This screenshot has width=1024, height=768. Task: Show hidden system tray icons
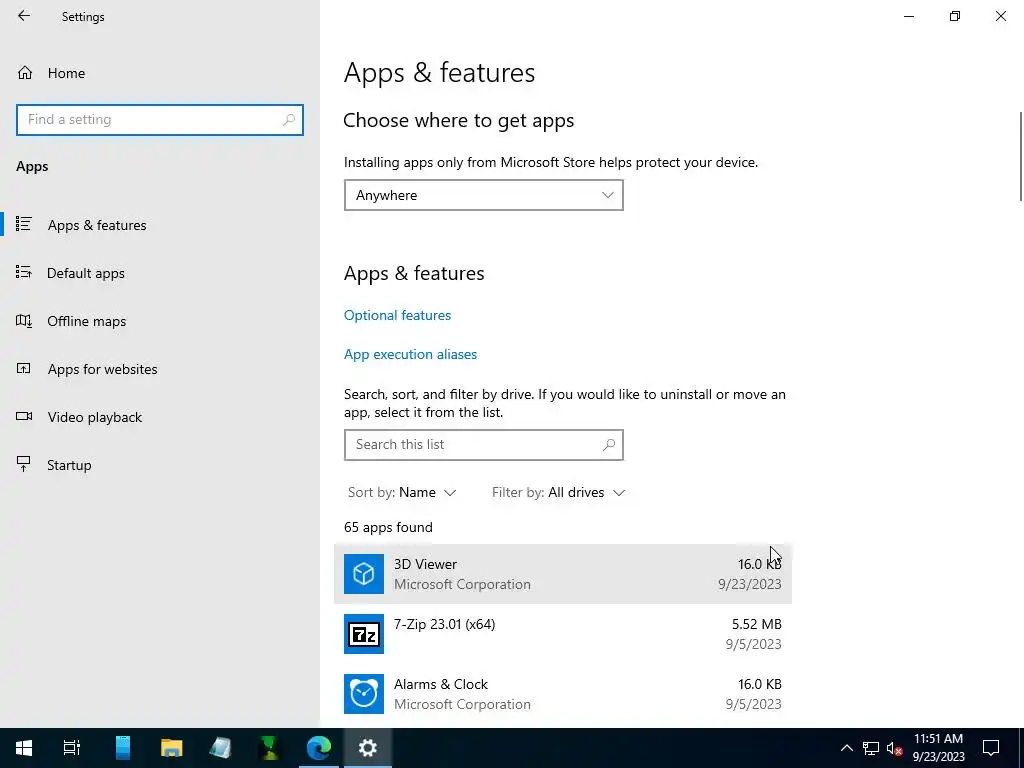[x=846, y=748]
